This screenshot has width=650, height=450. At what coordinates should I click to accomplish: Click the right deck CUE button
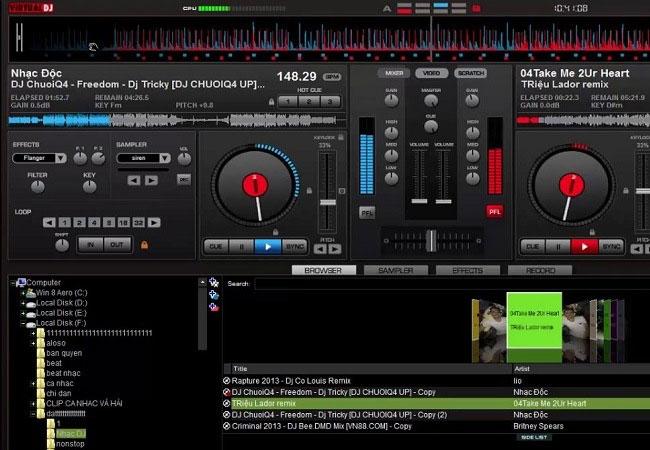coord(533,247)
